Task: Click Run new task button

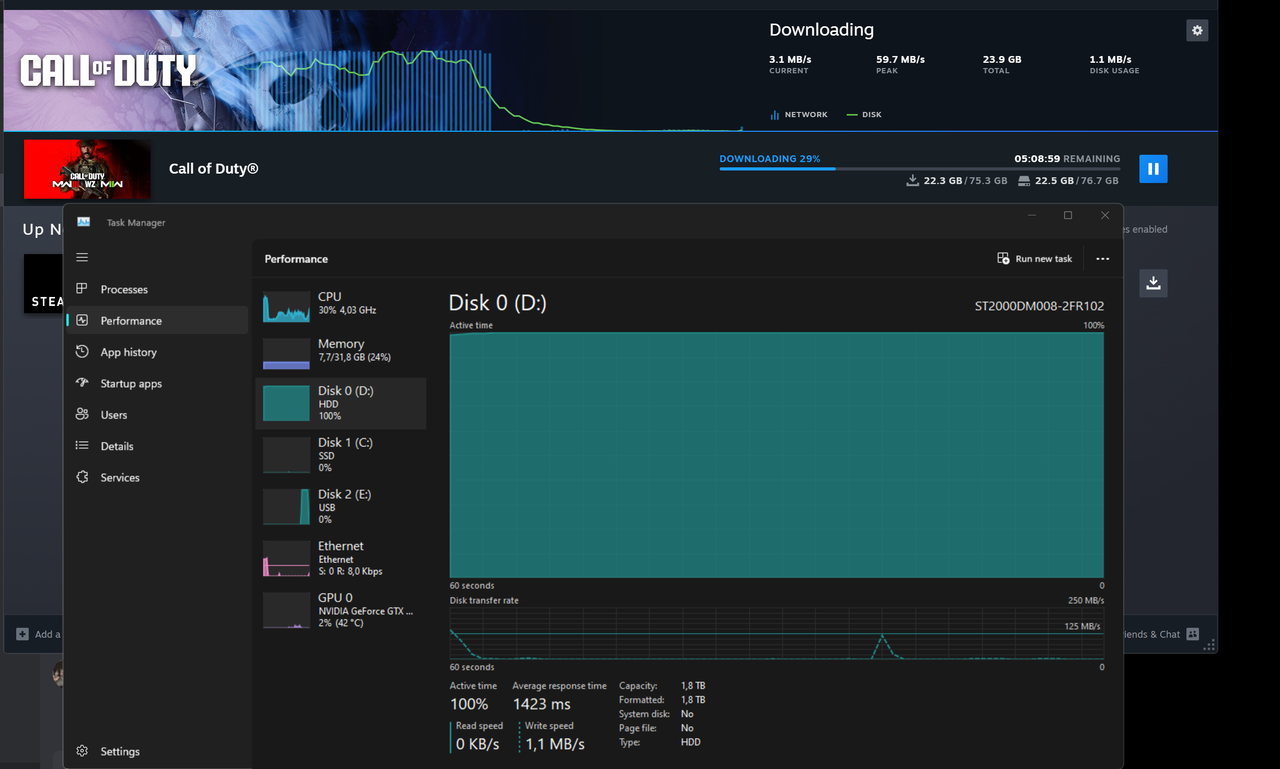Action: tap(1035, 258)
